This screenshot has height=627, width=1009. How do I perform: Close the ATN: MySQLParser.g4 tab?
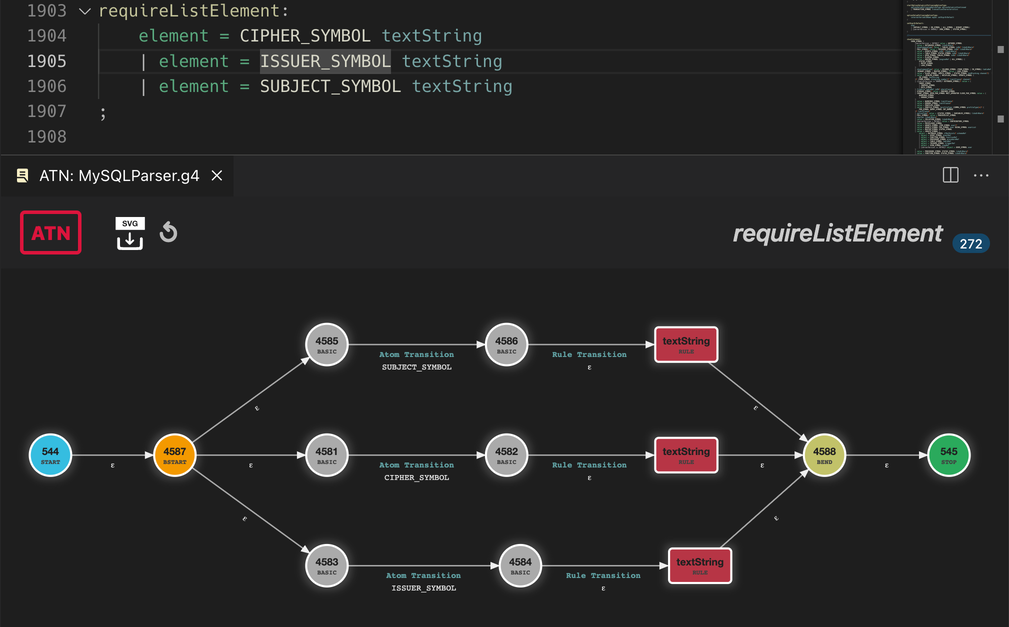216,176
